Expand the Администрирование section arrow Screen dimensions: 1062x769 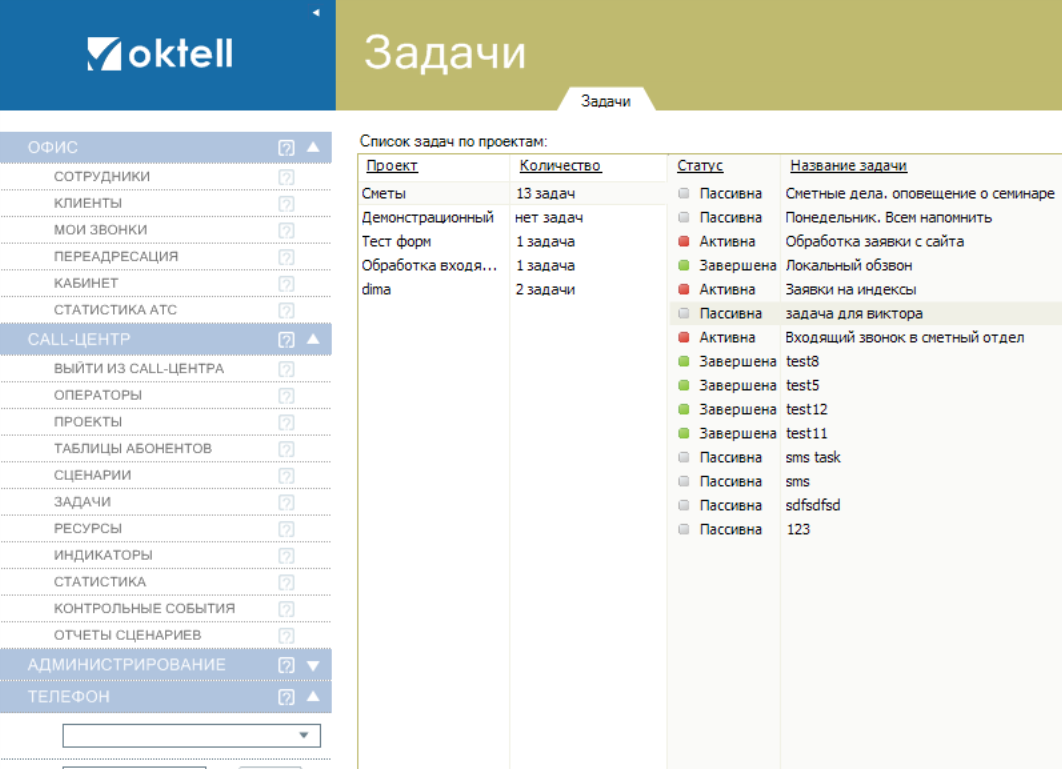click(313, 665)
